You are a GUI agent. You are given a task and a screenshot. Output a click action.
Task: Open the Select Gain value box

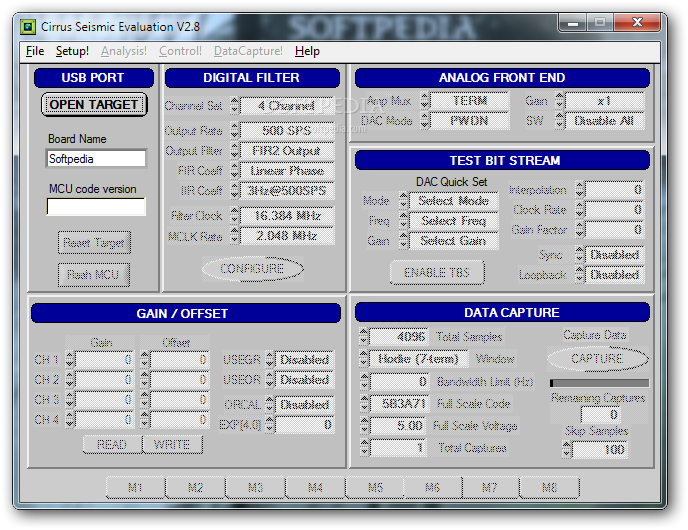pyautogui.click(x=454, y=240)
